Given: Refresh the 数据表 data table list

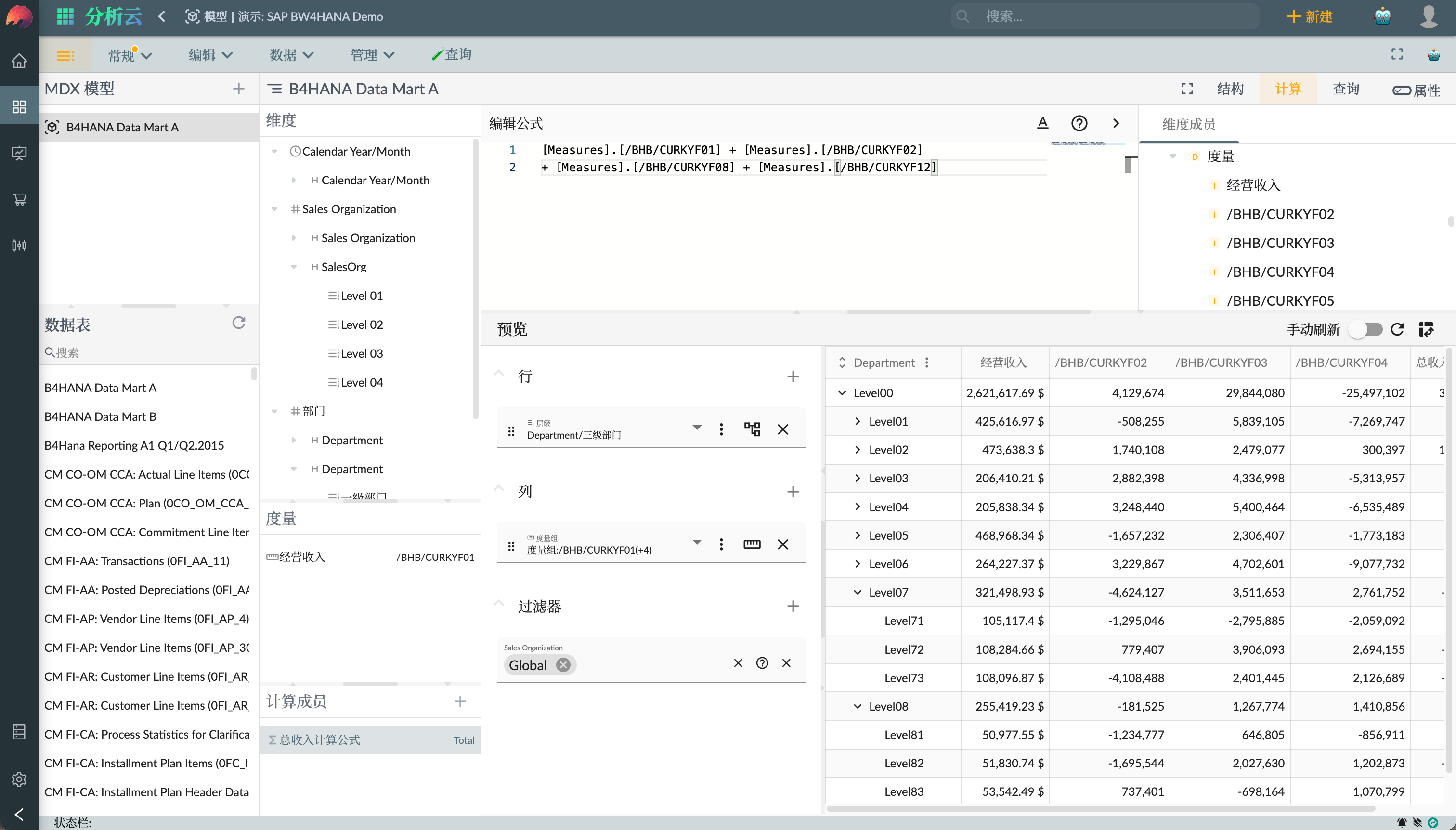Looking at the screenshot, I should click(x=239, y=323).
